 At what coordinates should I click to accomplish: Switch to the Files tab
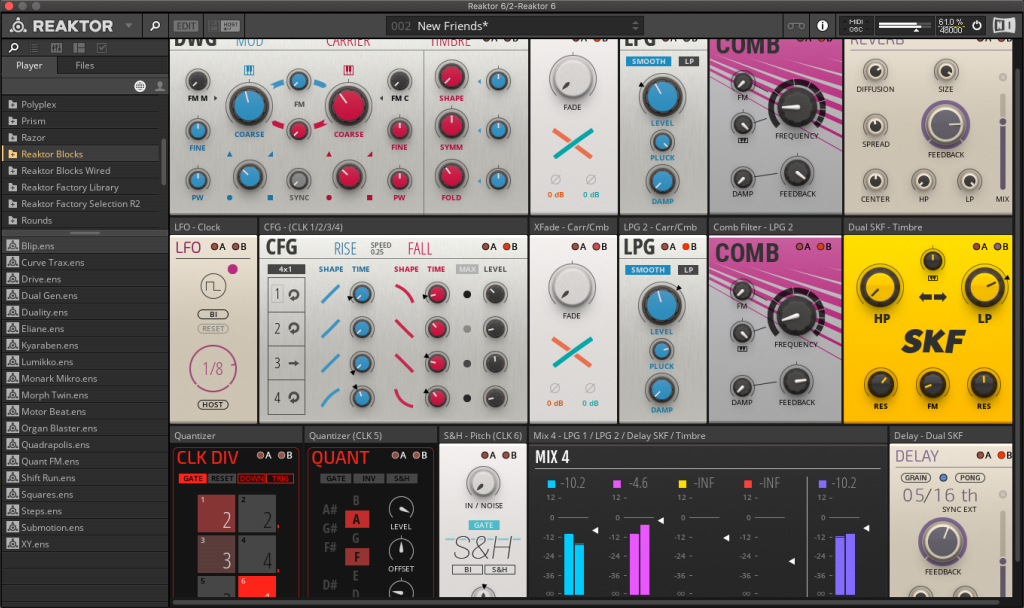point(85,65)
